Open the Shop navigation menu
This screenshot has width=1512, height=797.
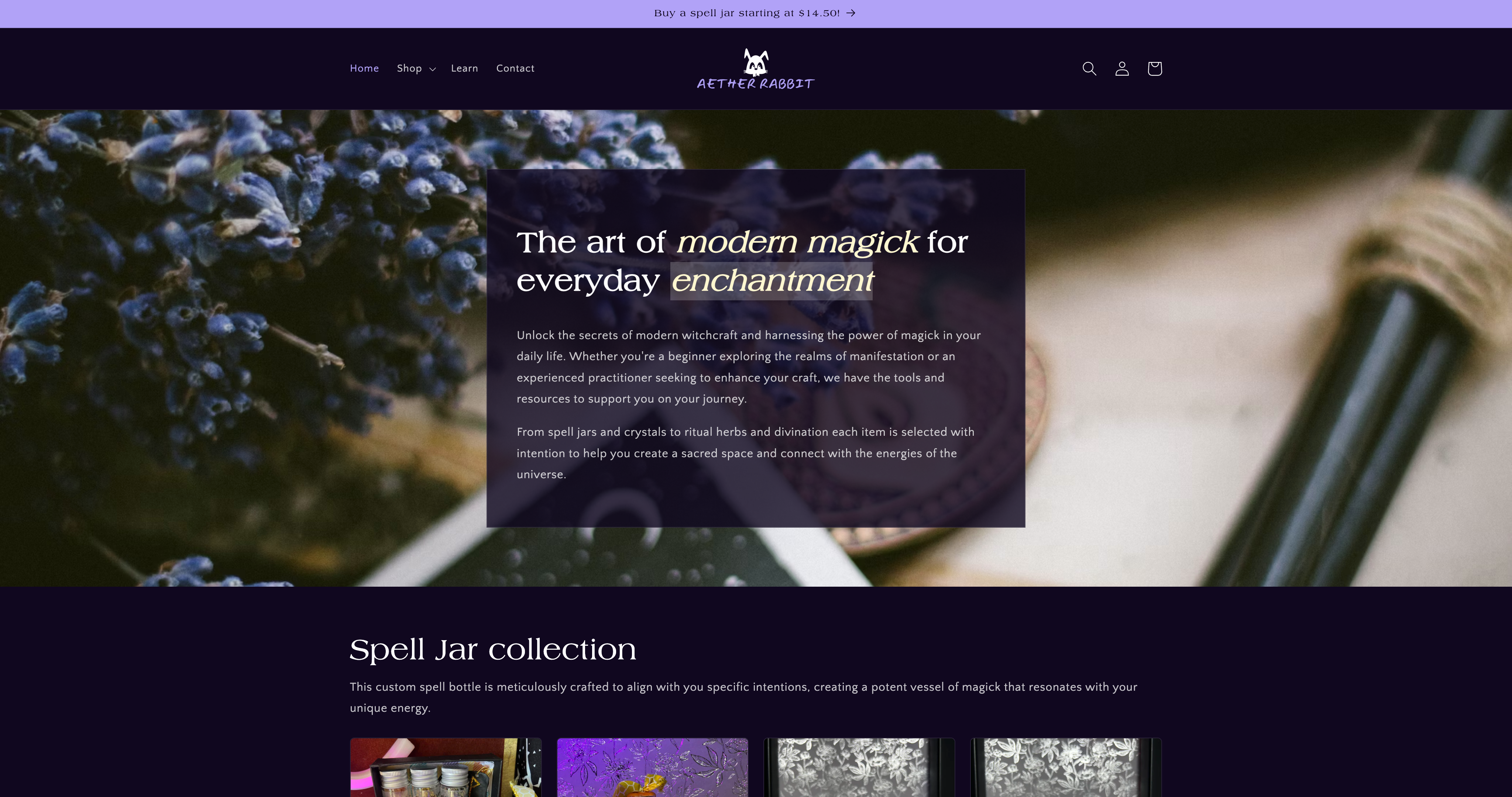click(416, 69)
